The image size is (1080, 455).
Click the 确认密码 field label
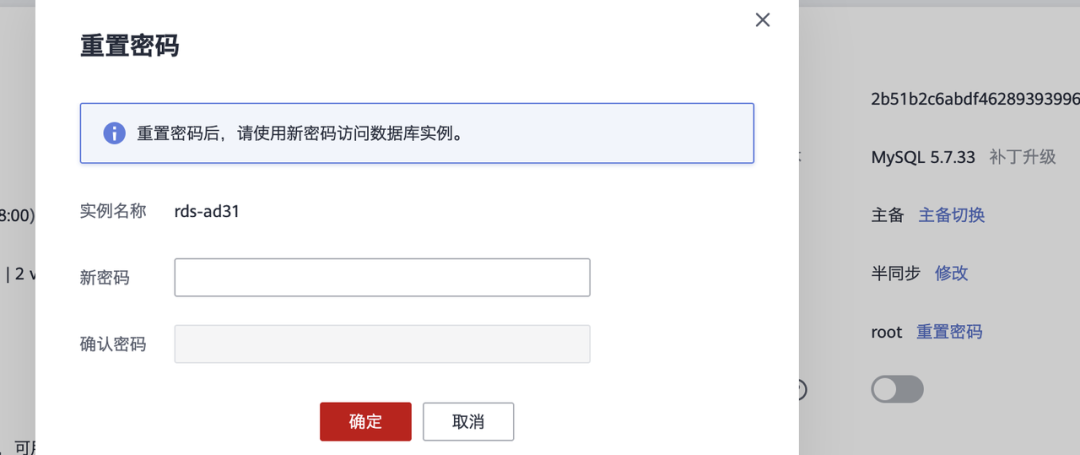pos(113,344)
